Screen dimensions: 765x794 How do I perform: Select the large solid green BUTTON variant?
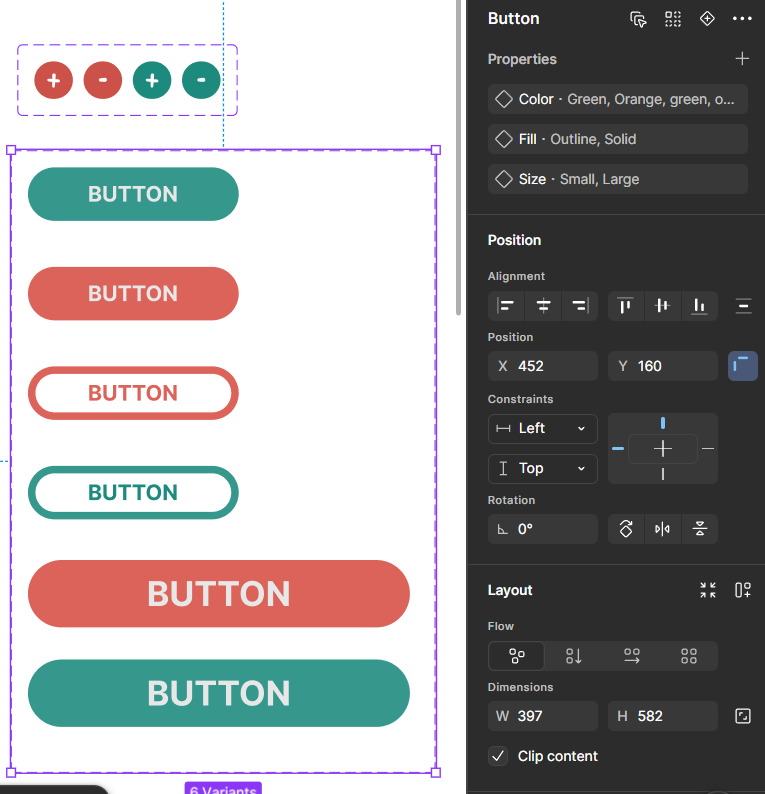(219, 693)
